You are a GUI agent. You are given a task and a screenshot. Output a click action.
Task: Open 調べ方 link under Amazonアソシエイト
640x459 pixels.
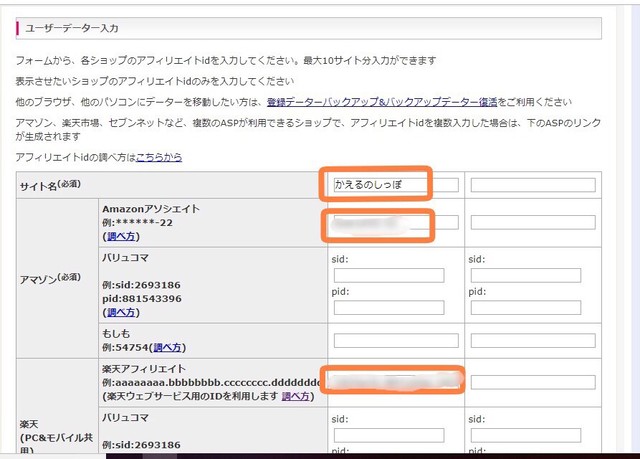pyautogui.click(x=121, y=236)
